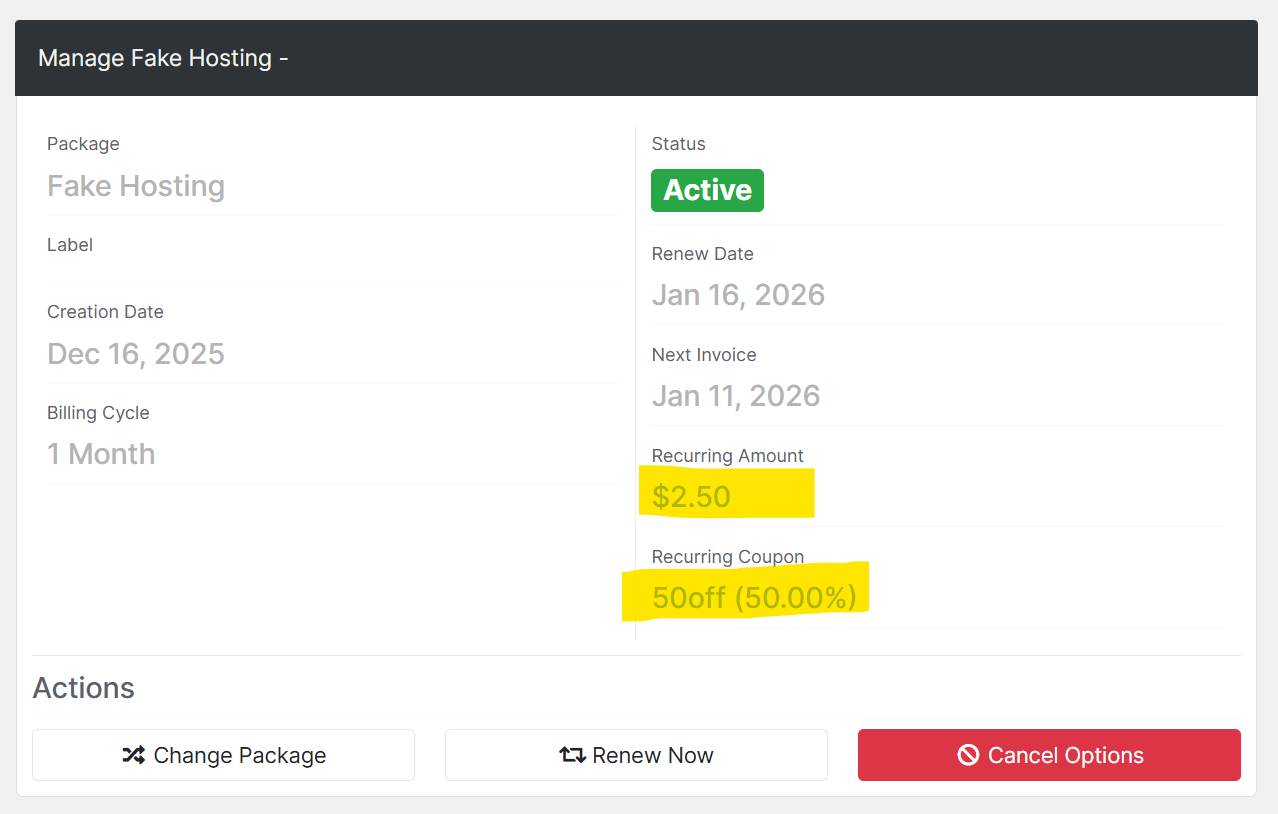Click the empty Label field area
Screen dimensions: 1278x814
332,268
